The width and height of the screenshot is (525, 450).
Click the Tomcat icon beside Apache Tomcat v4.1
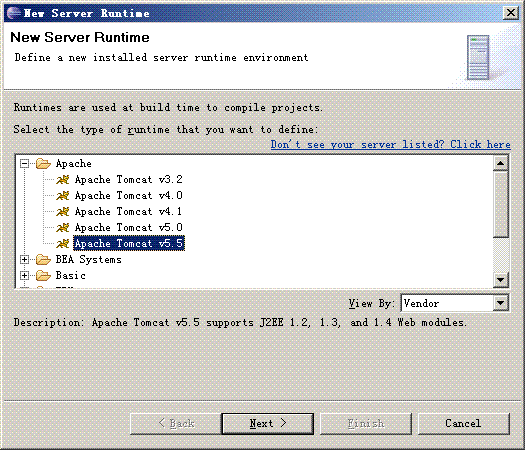pos(63,212)
